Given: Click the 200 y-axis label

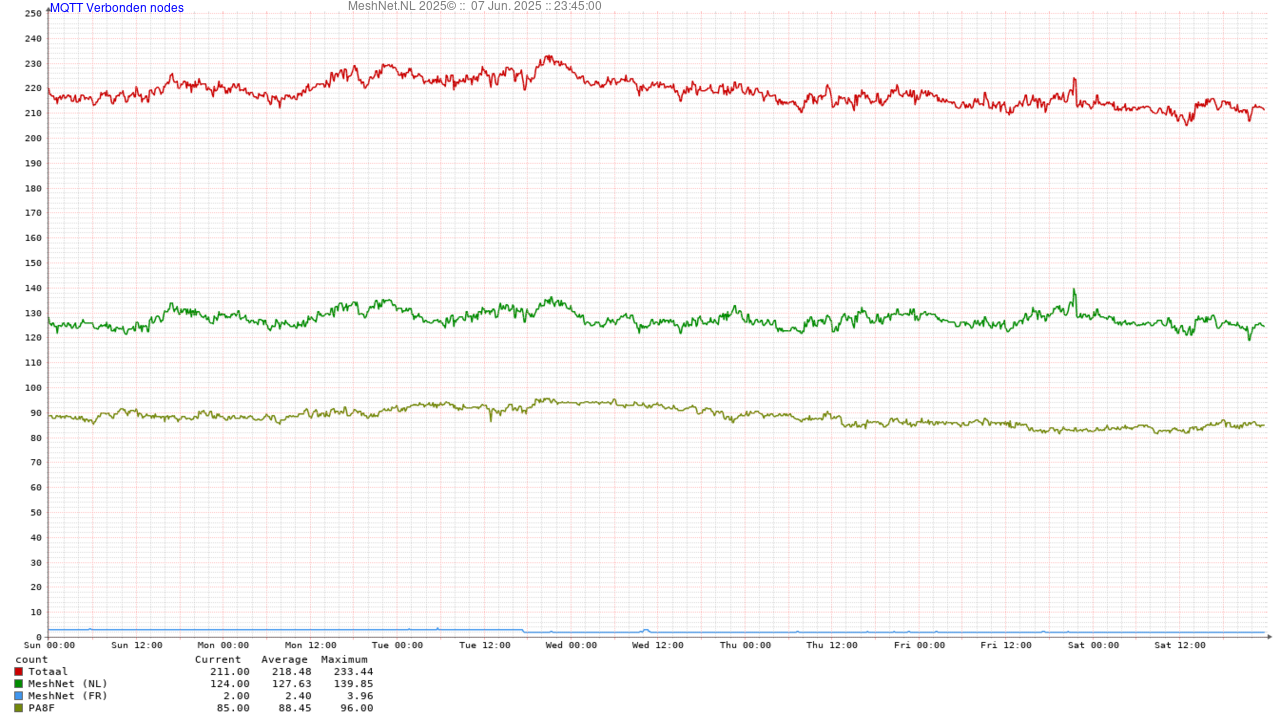Looking at the screenshot, I should [33, 138].
